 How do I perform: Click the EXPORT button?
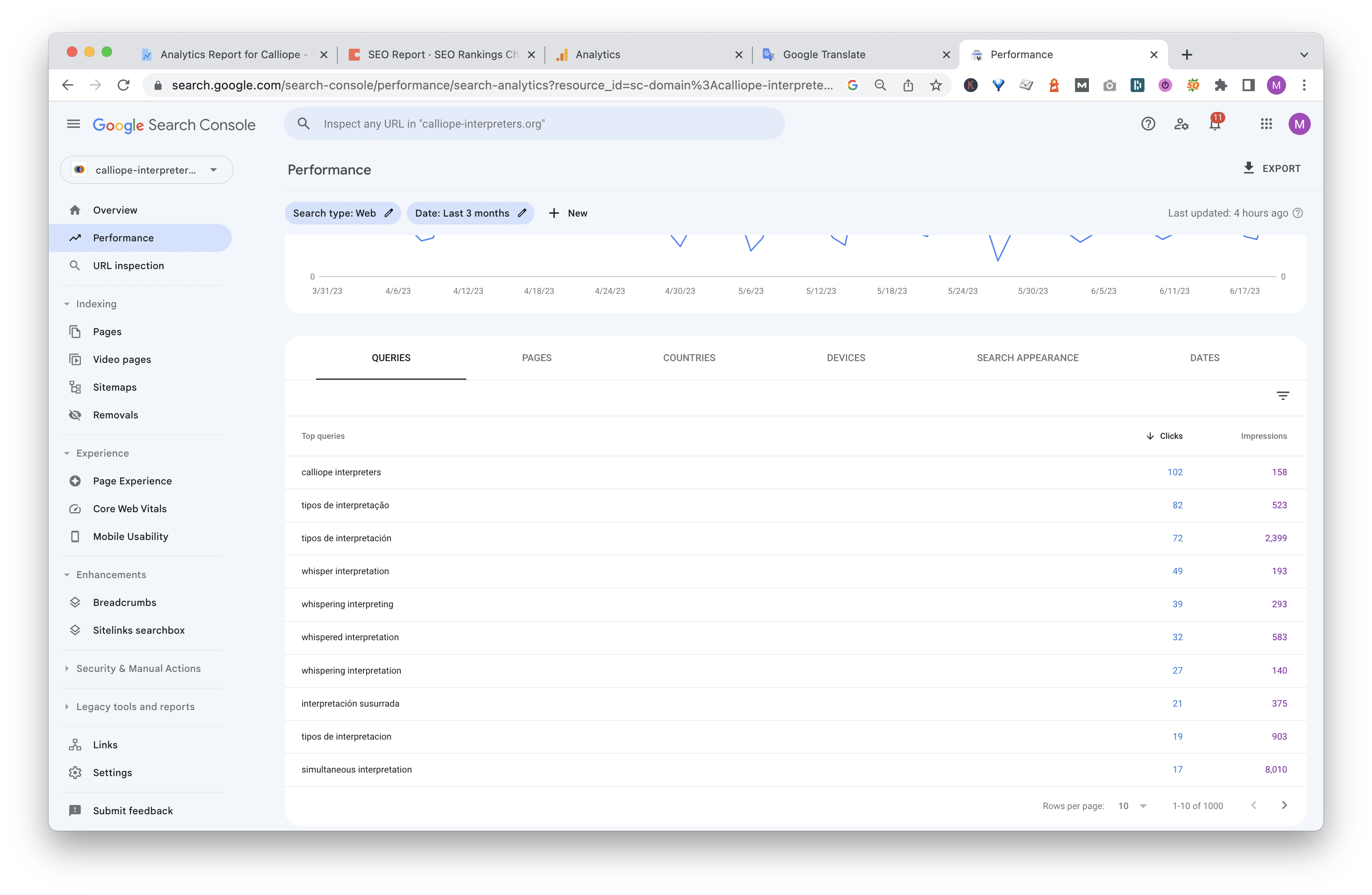[1271, 168]
